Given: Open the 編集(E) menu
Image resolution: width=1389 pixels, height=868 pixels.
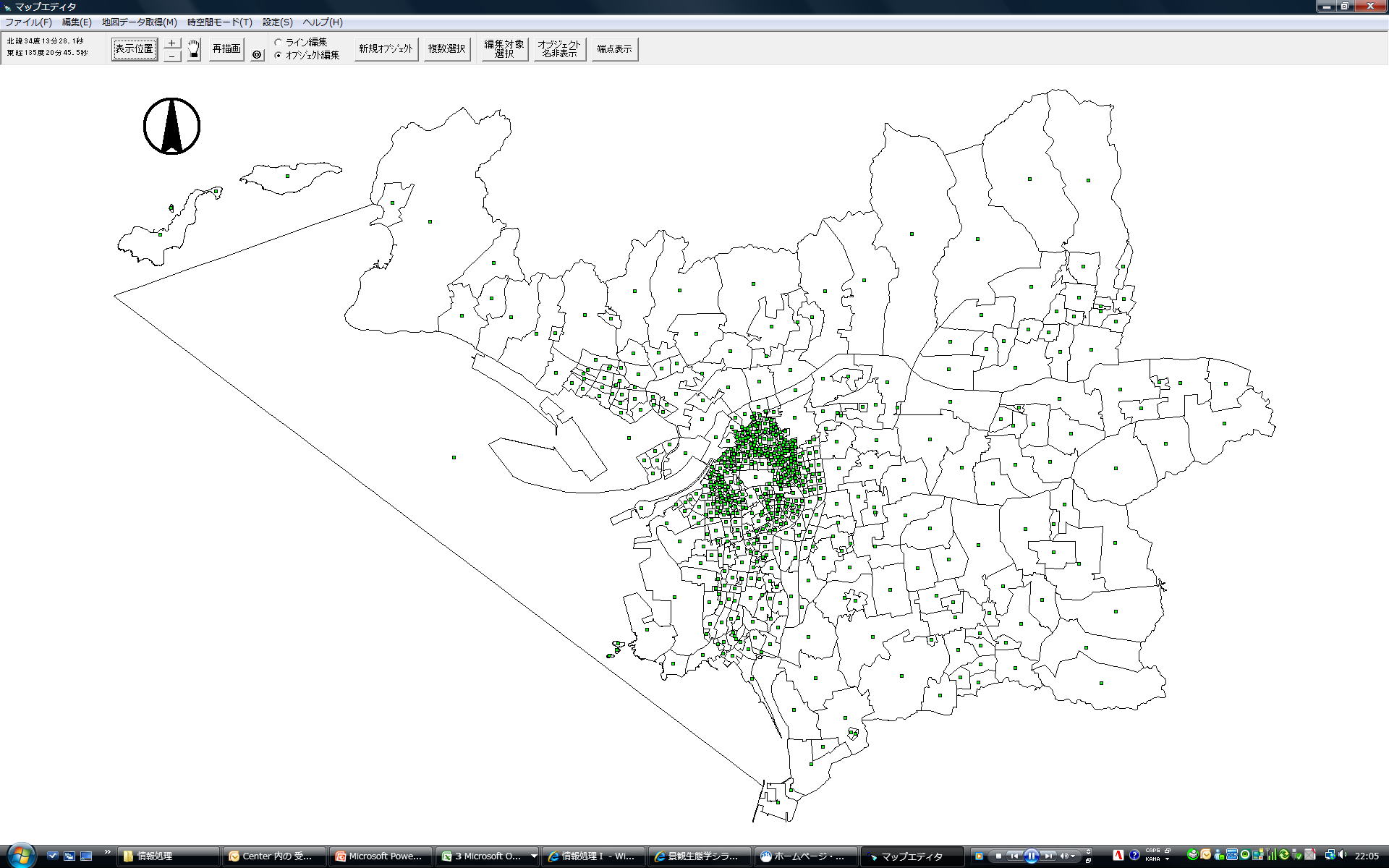Looking at the screenshot, I should [77, 22].
